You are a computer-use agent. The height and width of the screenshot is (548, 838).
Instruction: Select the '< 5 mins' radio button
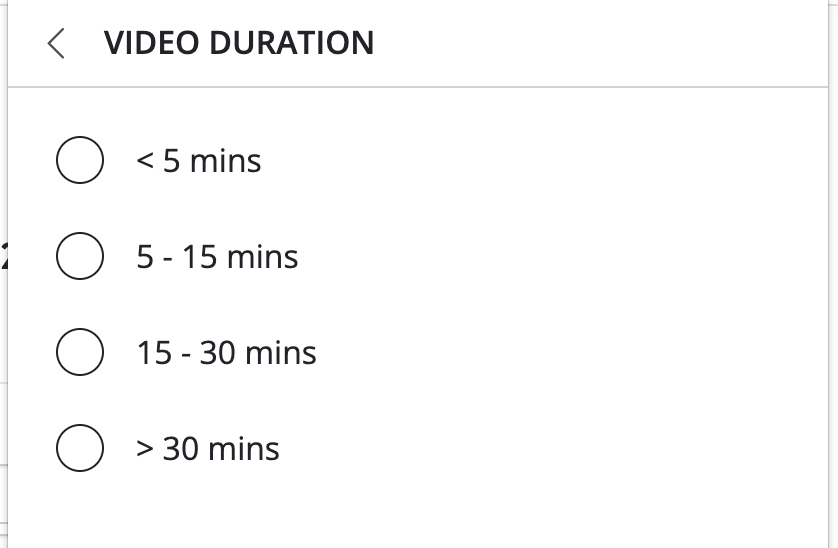click(x=80, y=161)
